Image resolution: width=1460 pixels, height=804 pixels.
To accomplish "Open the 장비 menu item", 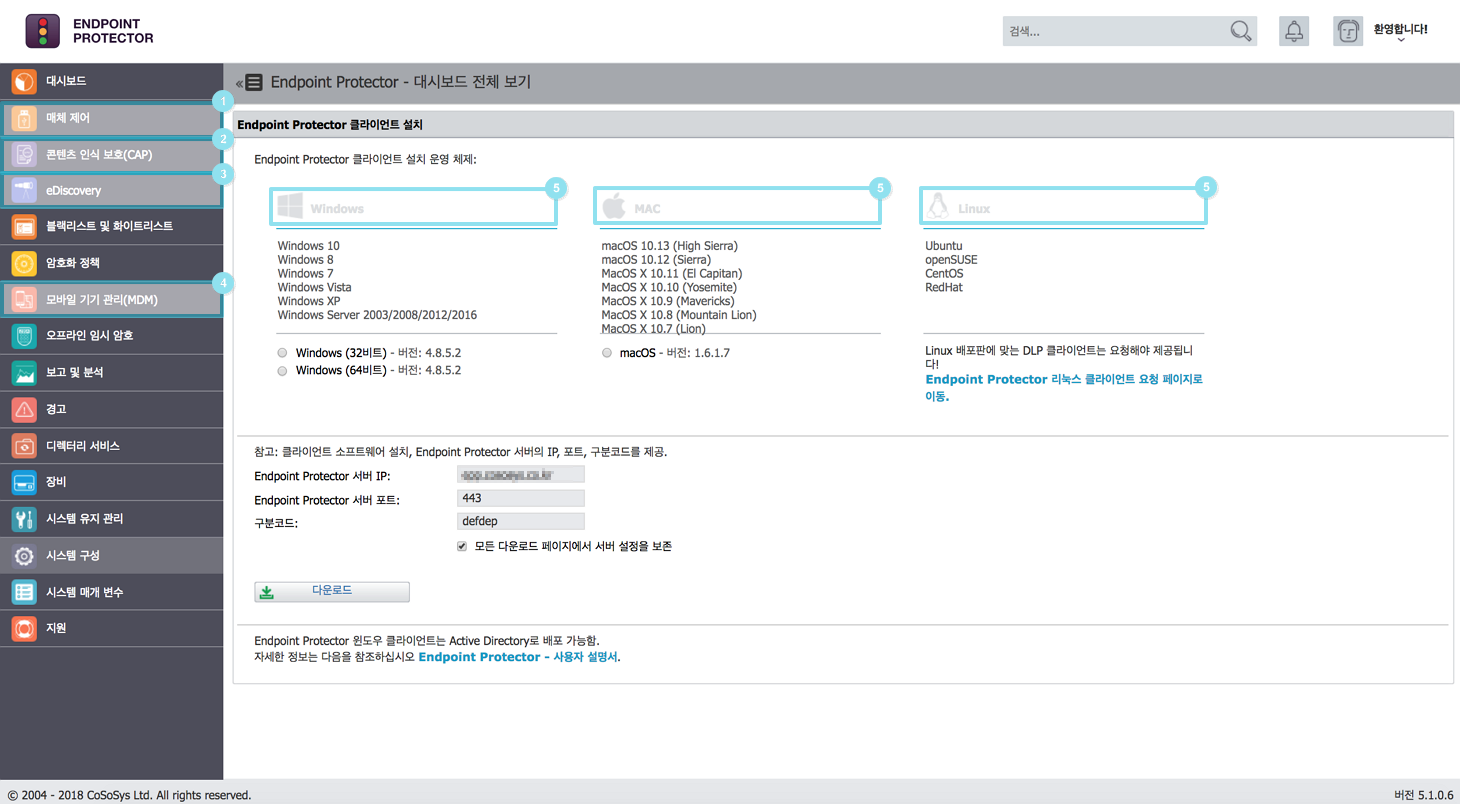I will [x=111, y=482].
